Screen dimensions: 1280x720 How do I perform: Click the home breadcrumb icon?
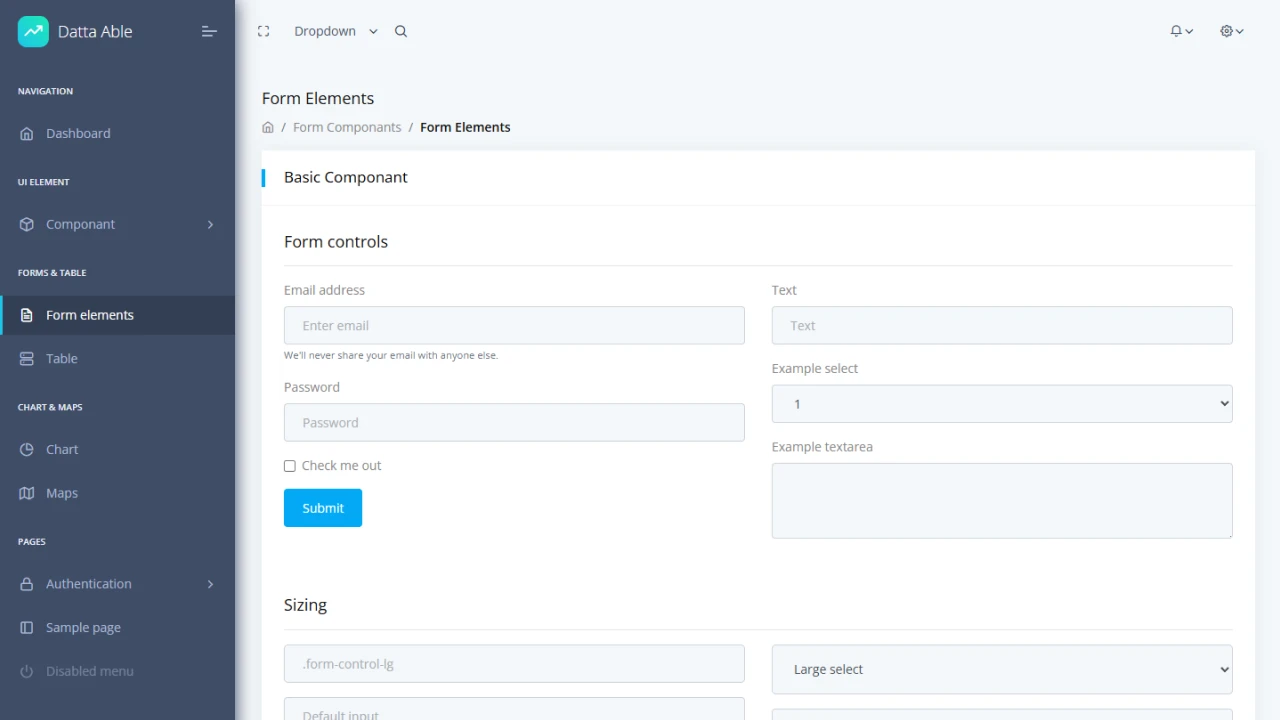tap(267, 127)
